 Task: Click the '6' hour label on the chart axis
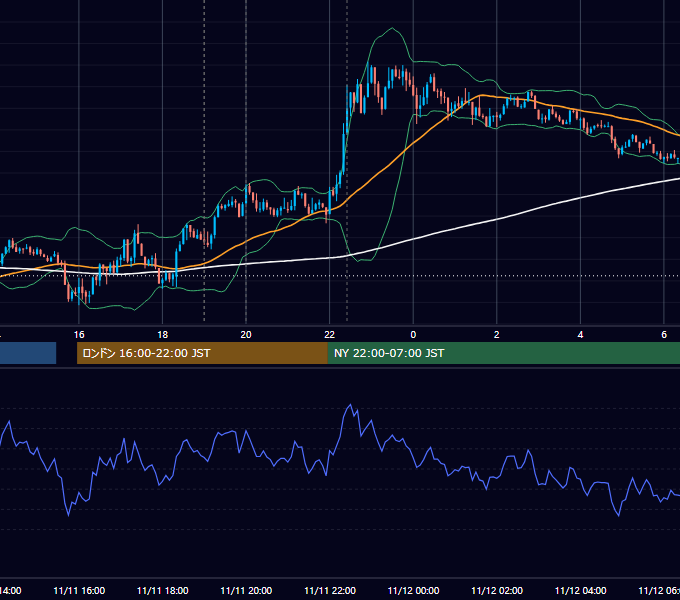click(664, 335)
